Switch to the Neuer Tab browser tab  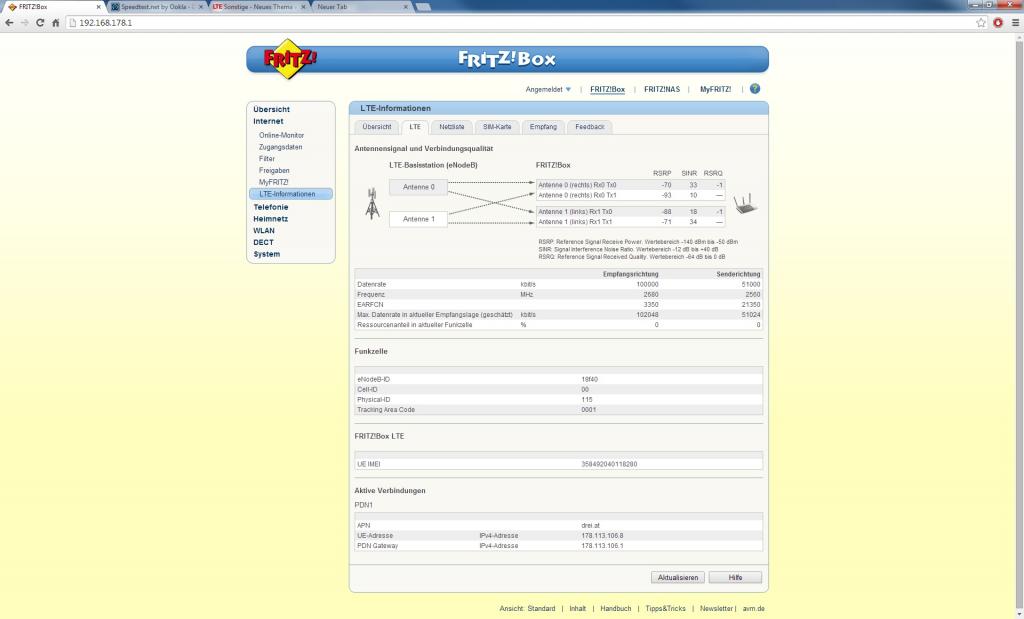(361, 7)
